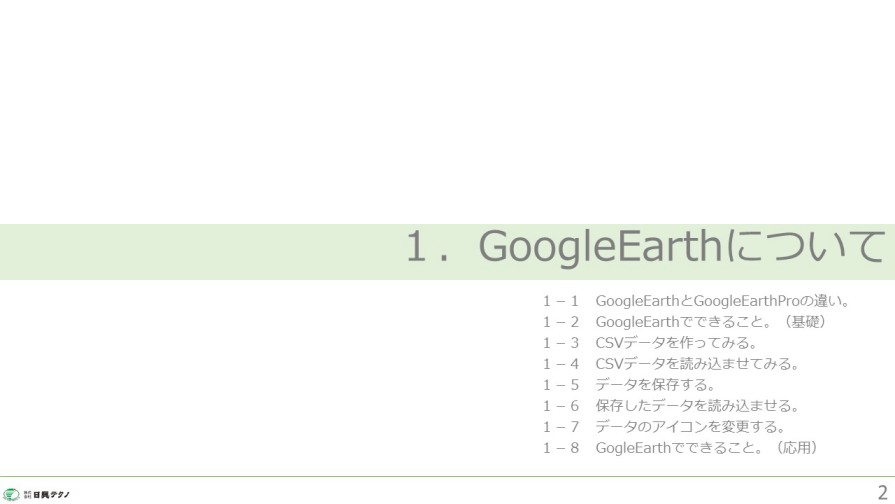Screen dimensions: 895x504
Task: Select 1-6 保存したデータを読み込ませる
Action: [697, 405]
